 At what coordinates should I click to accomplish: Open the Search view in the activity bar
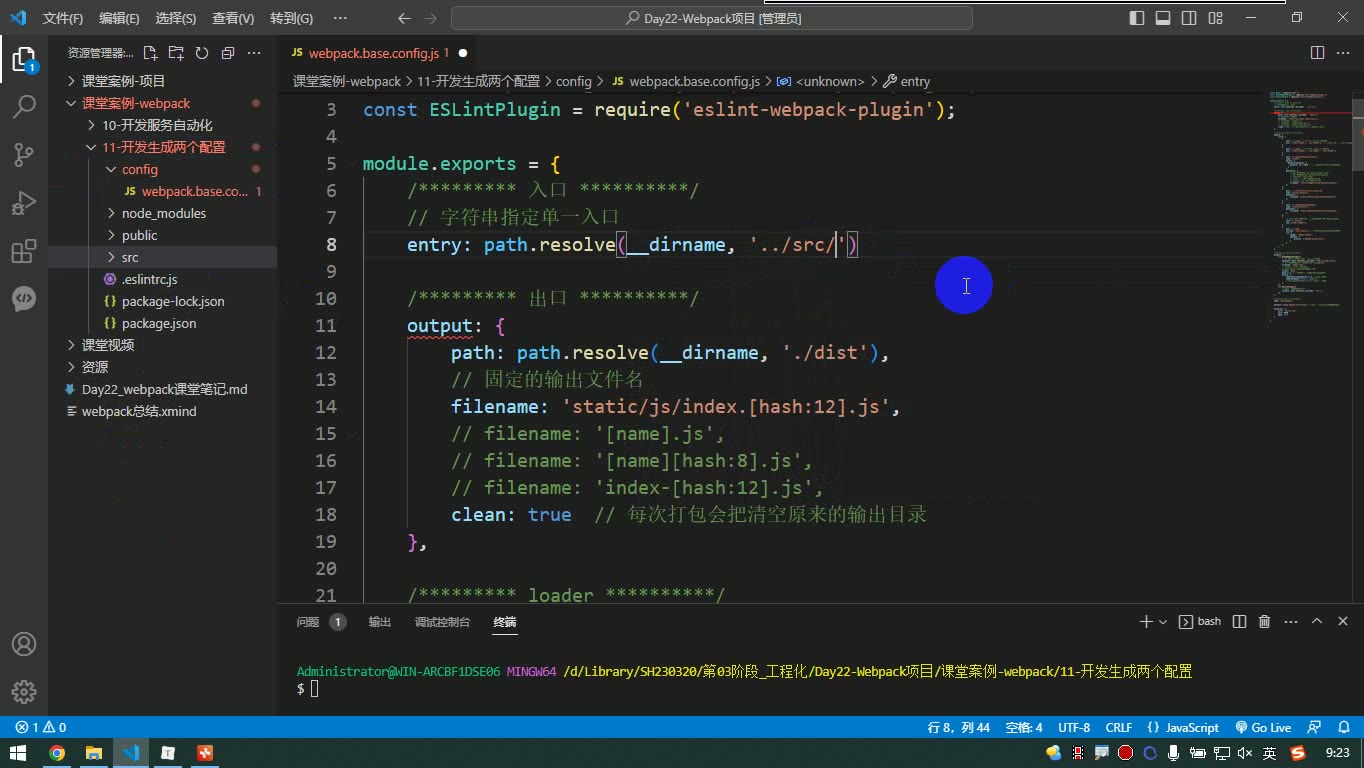click(x=24, y=106)
